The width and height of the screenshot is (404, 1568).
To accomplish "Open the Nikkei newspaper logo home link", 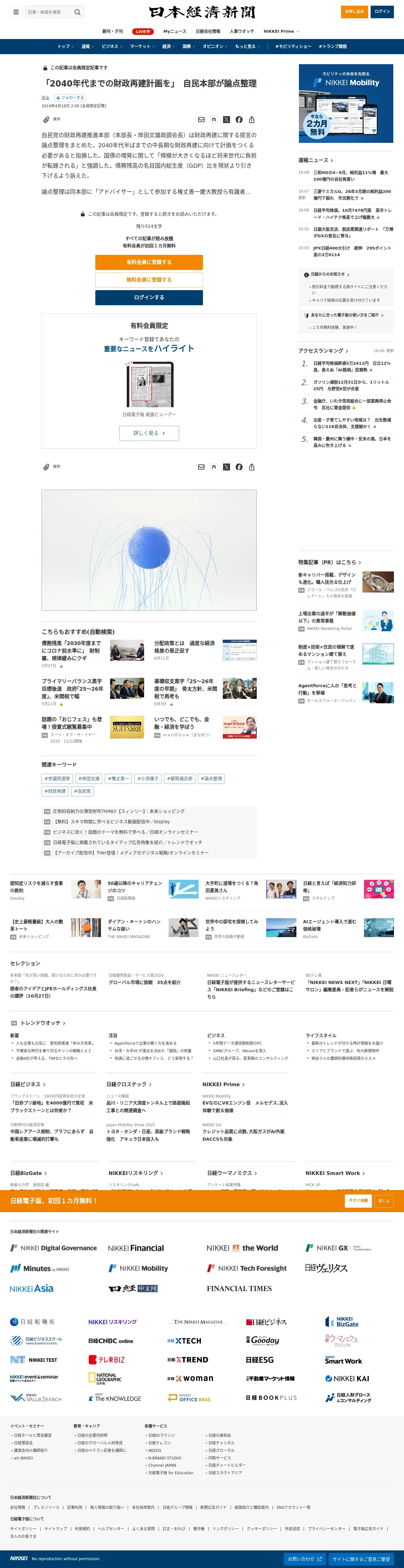I will [202, 12].
